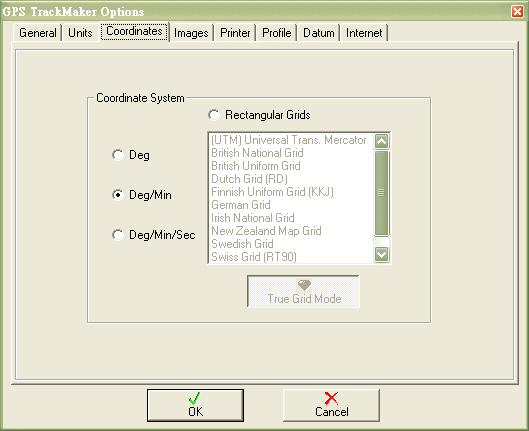Select the Deg/Min coordinate format
The width and height of the screenshot is (529, 431).
pos(118,195)
